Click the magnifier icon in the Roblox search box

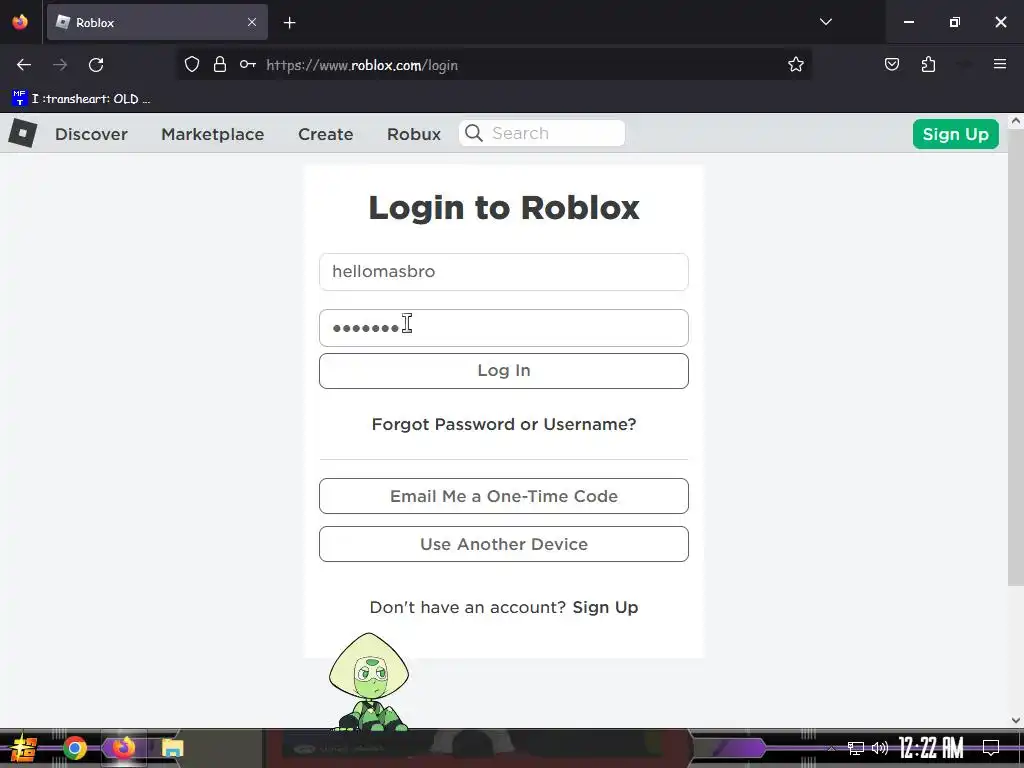pos(474,133)
